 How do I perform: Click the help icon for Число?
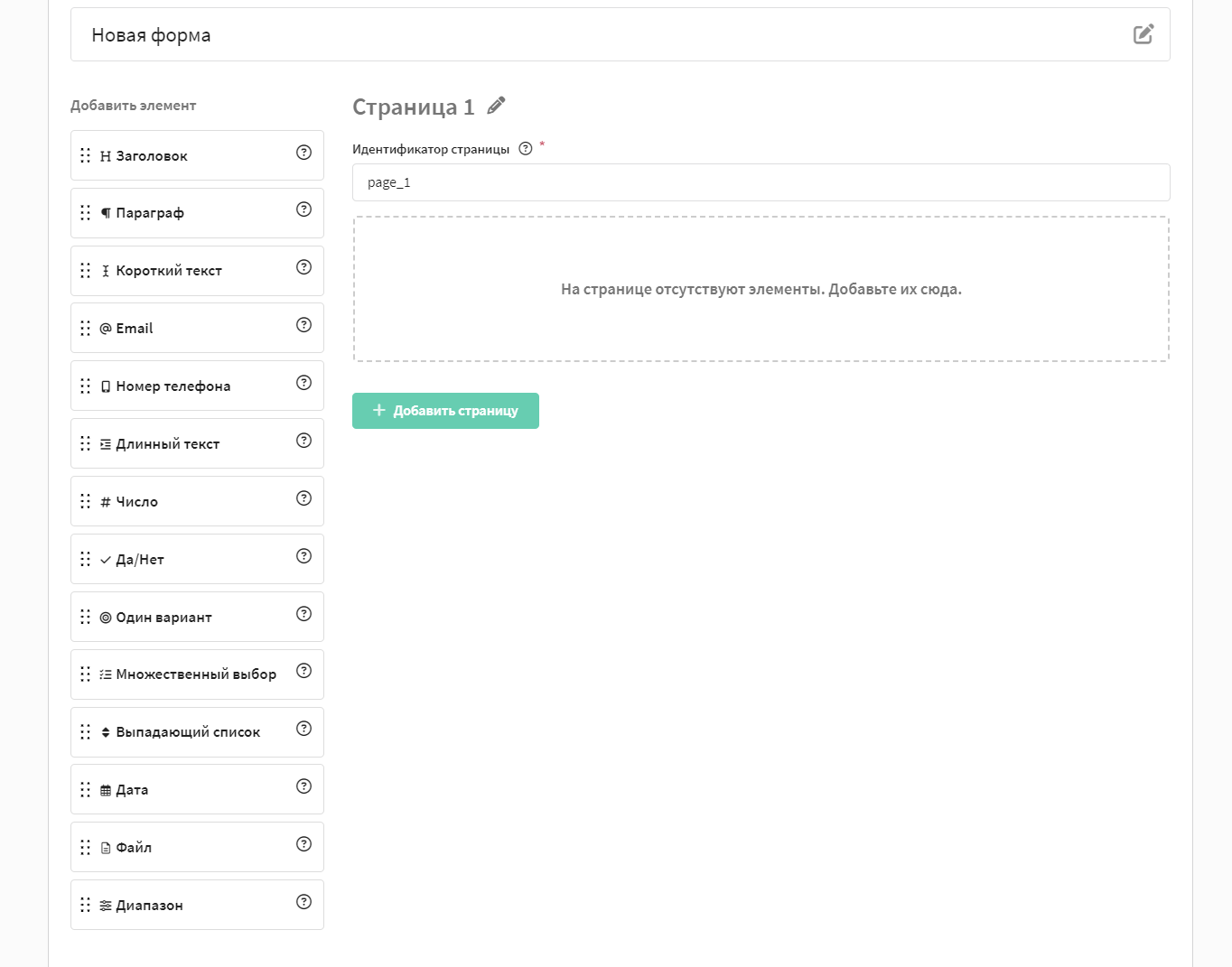tap(304, 498)
